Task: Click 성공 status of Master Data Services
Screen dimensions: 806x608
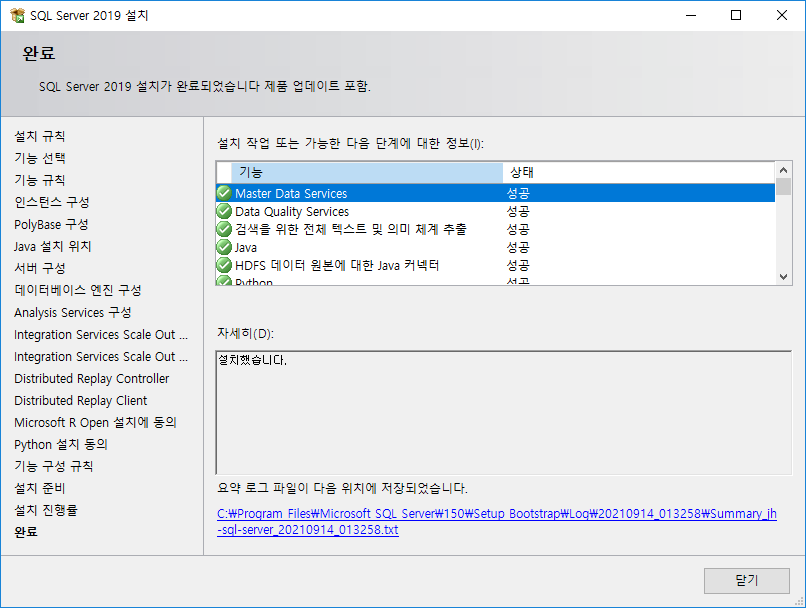Action: (518, 193)
